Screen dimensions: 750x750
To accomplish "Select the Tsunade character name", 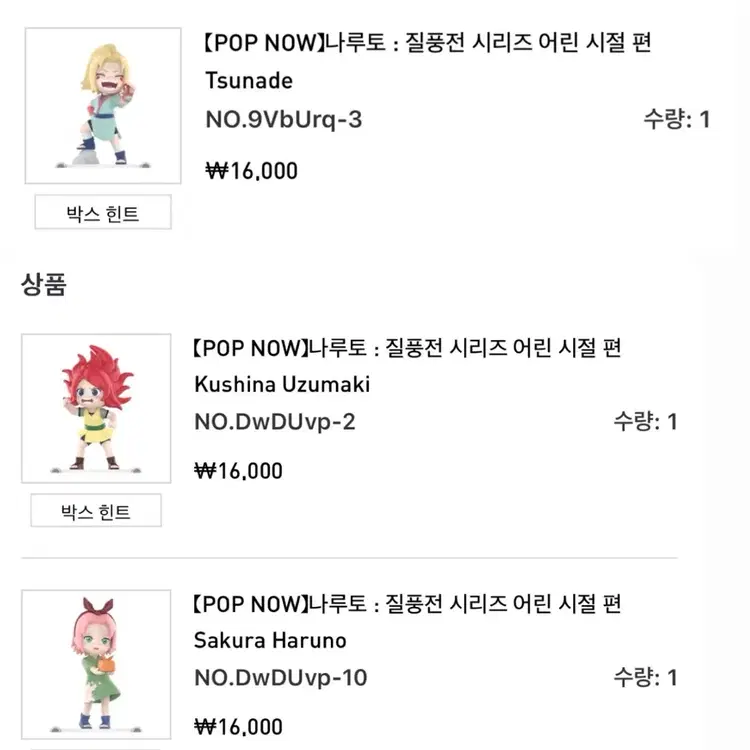I will click(249, 80).
